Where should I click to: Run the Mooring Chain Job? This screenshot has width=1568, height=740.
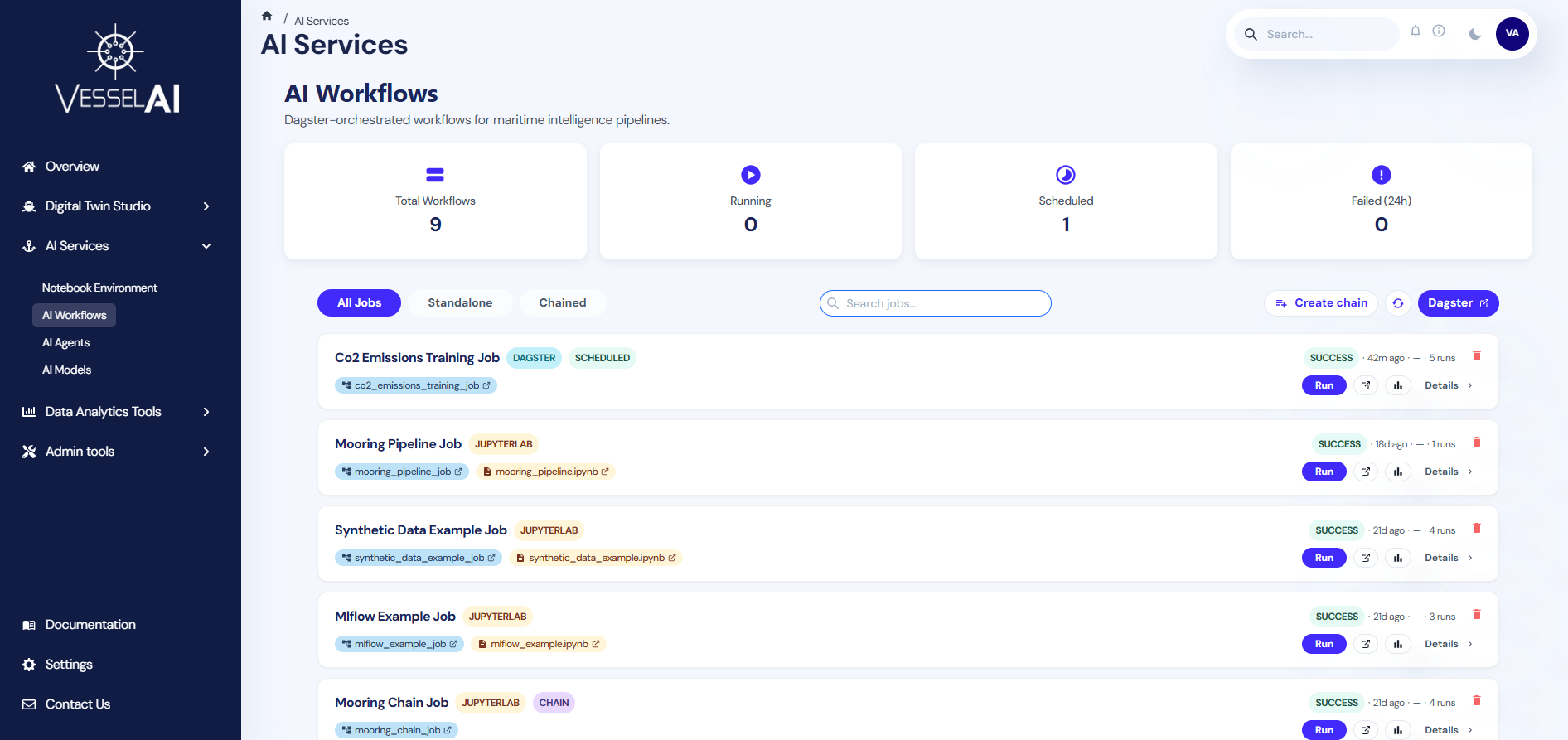click(1324, 730)
